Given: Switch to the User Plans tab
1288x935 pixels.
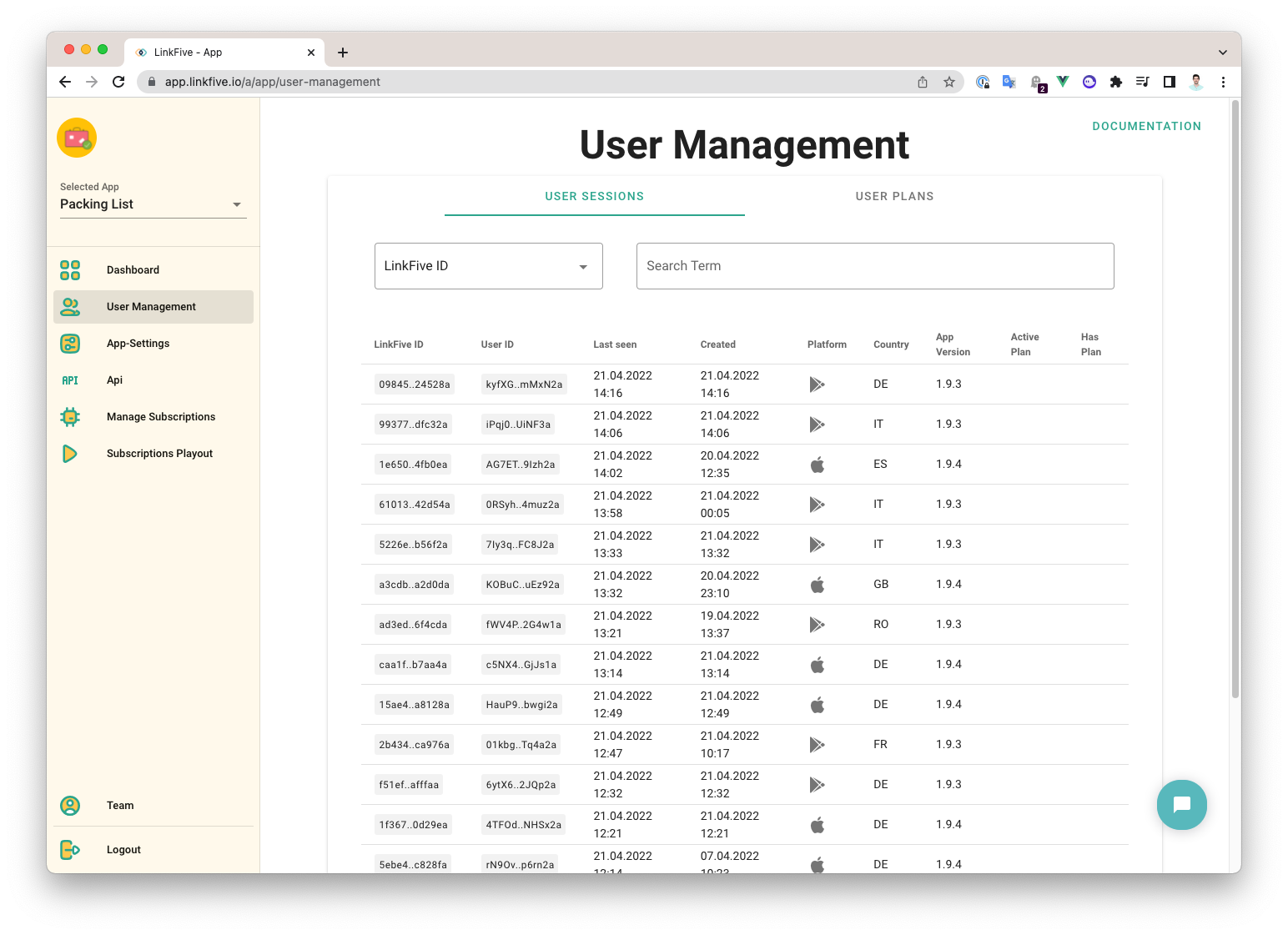Looking at the screenshot, I should coord(895,197).
